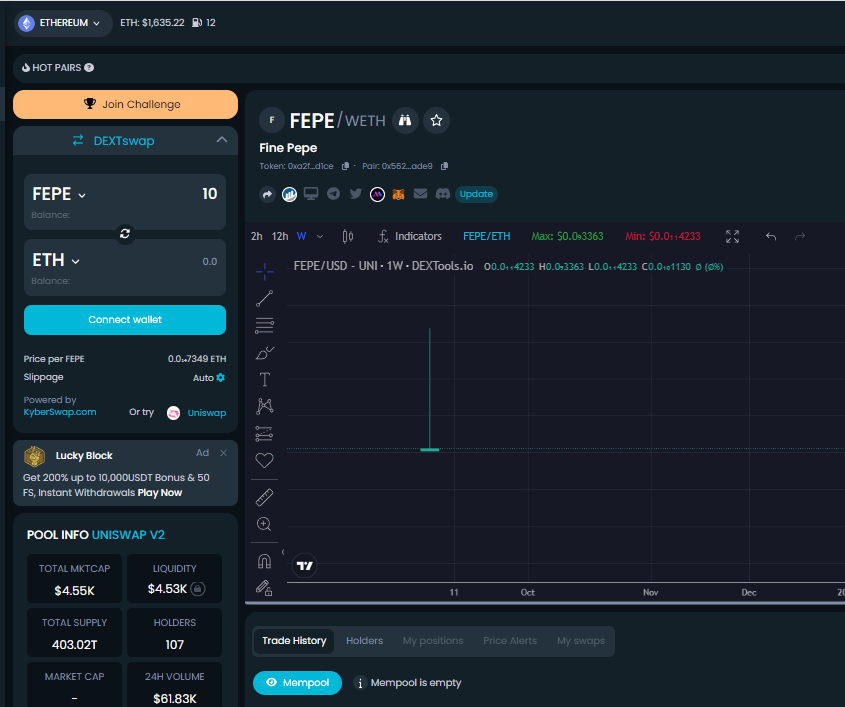Toggle the Mempool button
The width and height of the screenshot is (845, 707).
click(297, 683)
